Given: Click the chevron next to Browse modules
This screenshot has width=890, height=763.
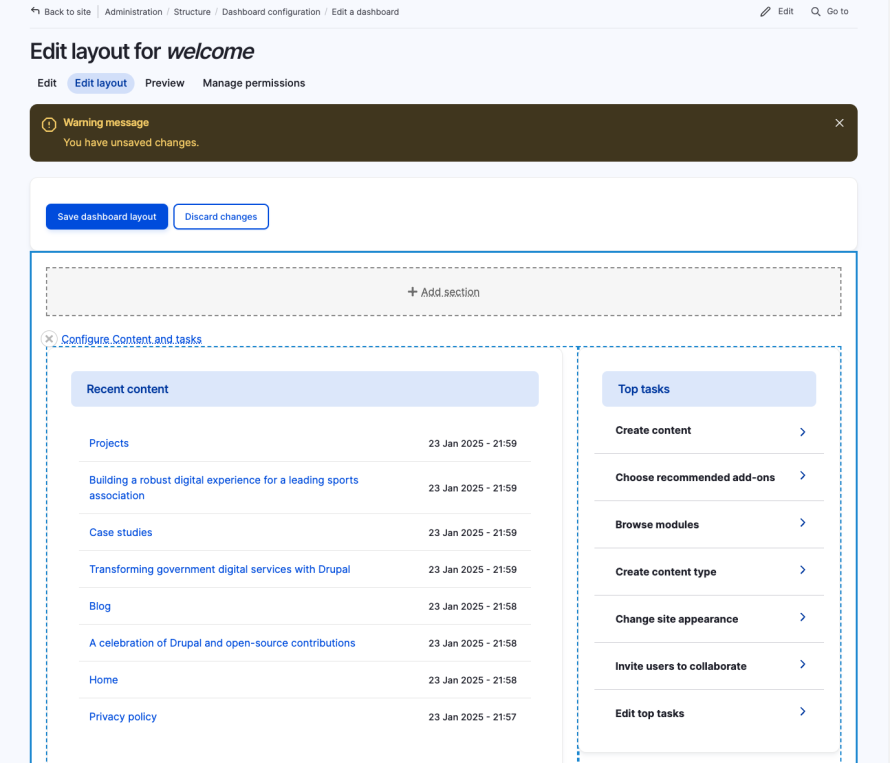Looking at the screenshot, I should 803,523.
